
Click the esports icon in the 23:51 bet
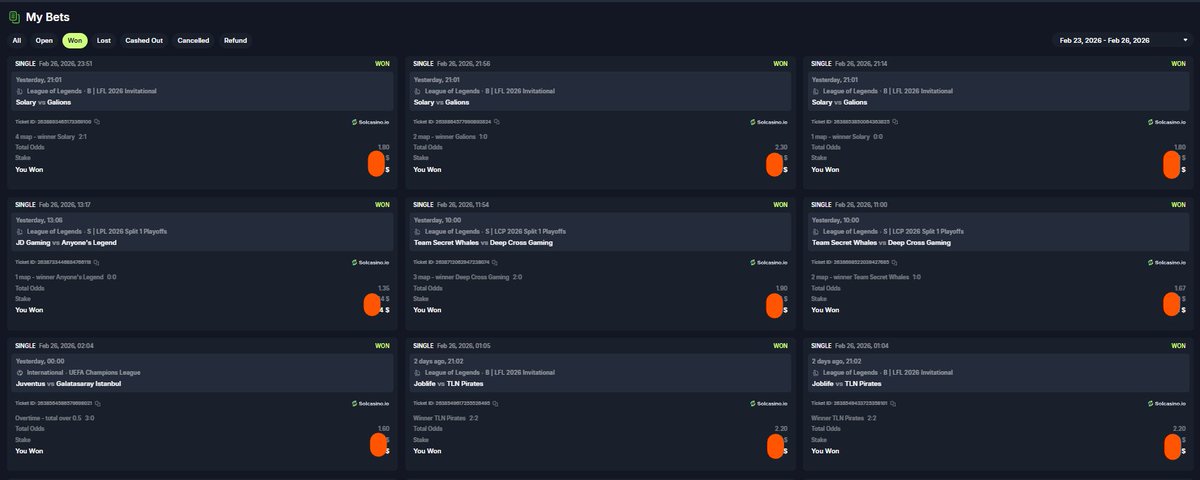pos(19,91)
